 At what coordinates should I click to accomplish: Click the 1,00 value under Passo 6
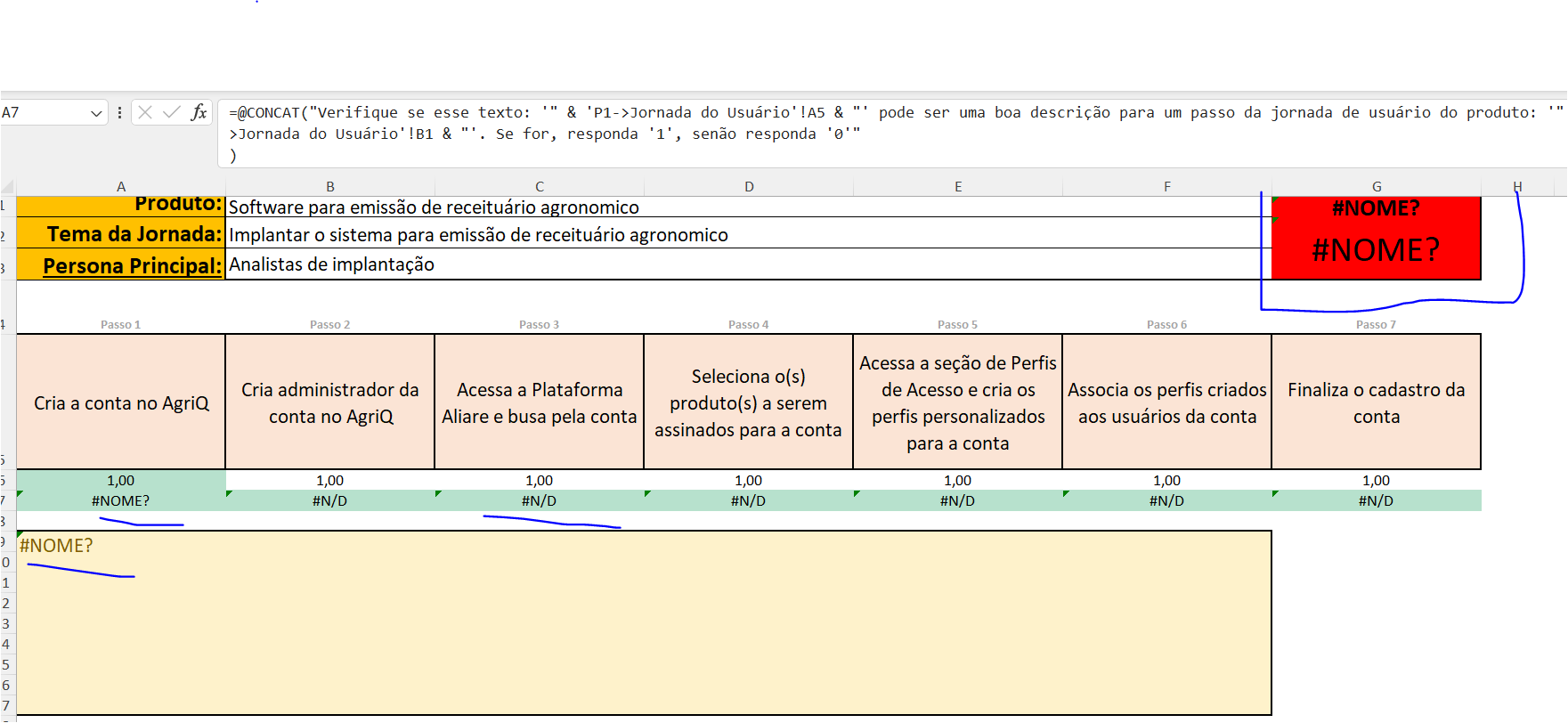(x=1167, y=480)
